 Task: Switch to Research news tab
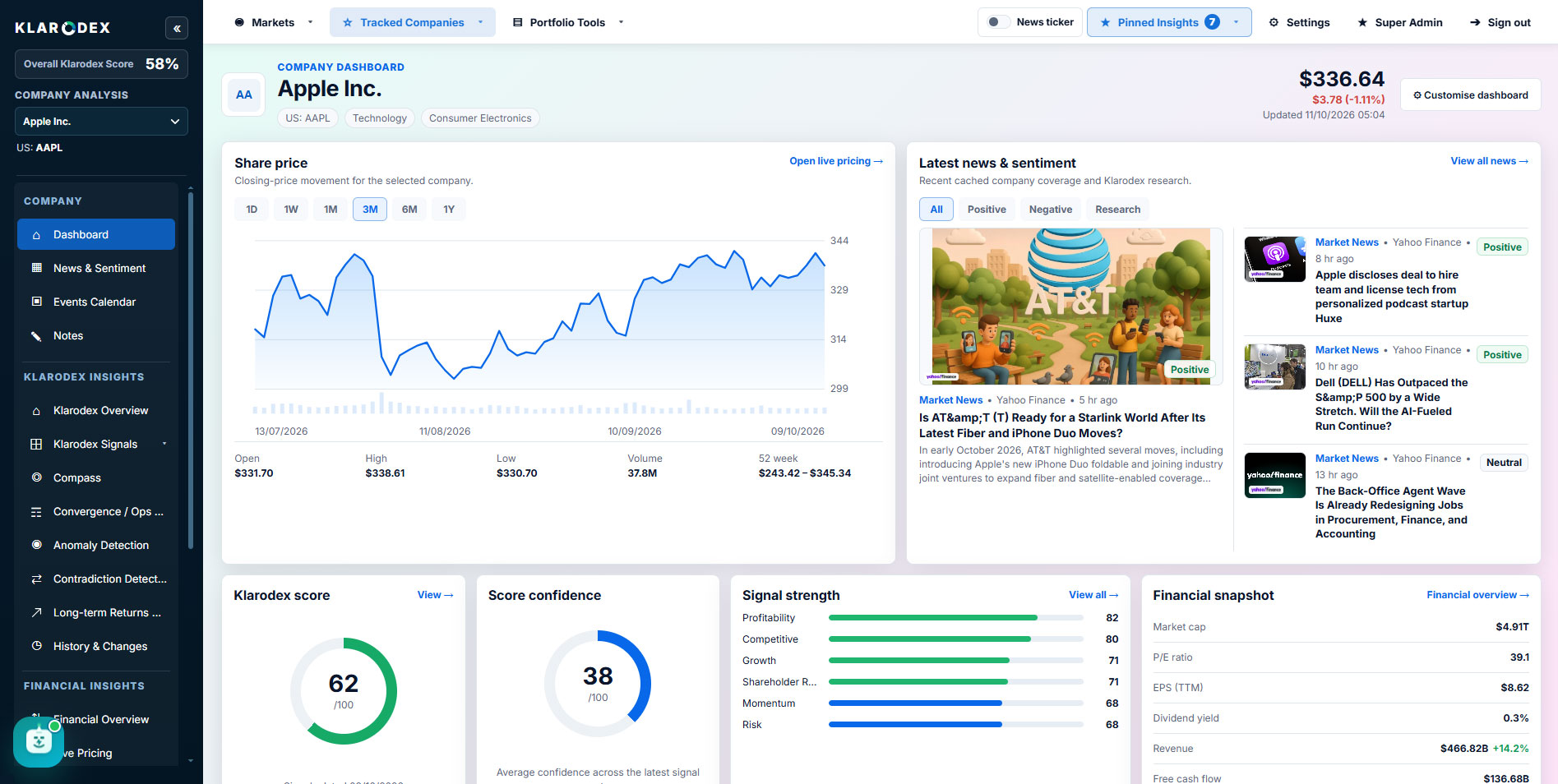1117,210
